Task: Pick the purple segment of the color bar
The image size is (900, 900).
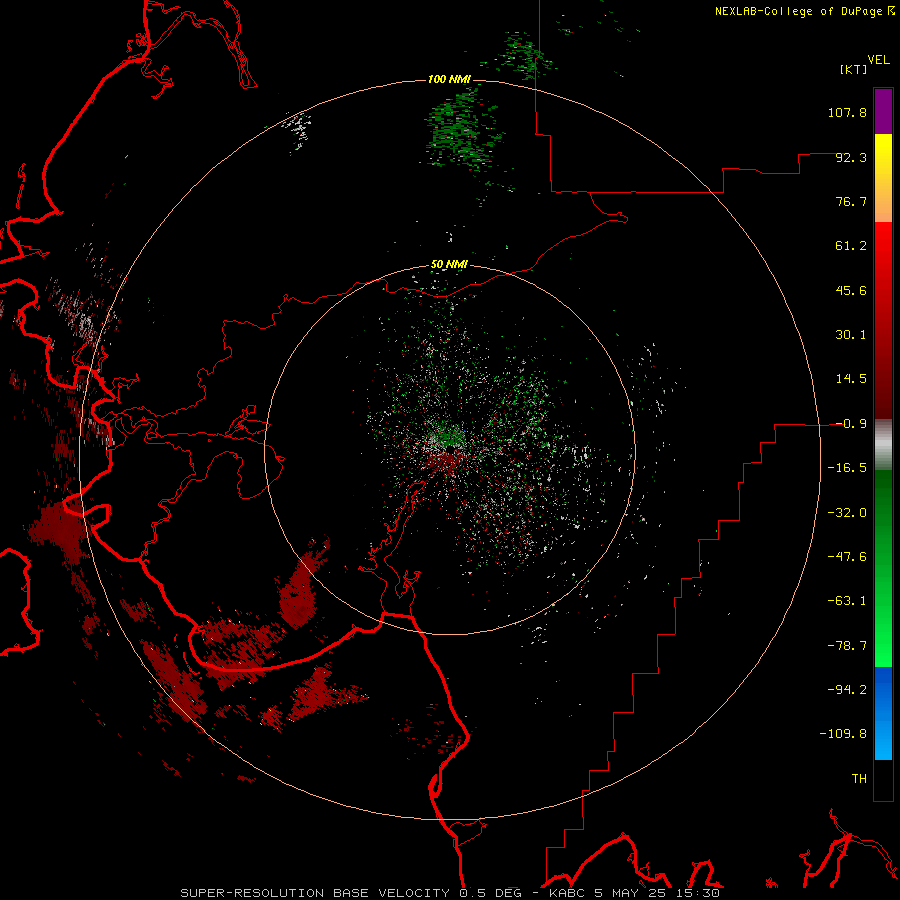Action: click(883, 111)
